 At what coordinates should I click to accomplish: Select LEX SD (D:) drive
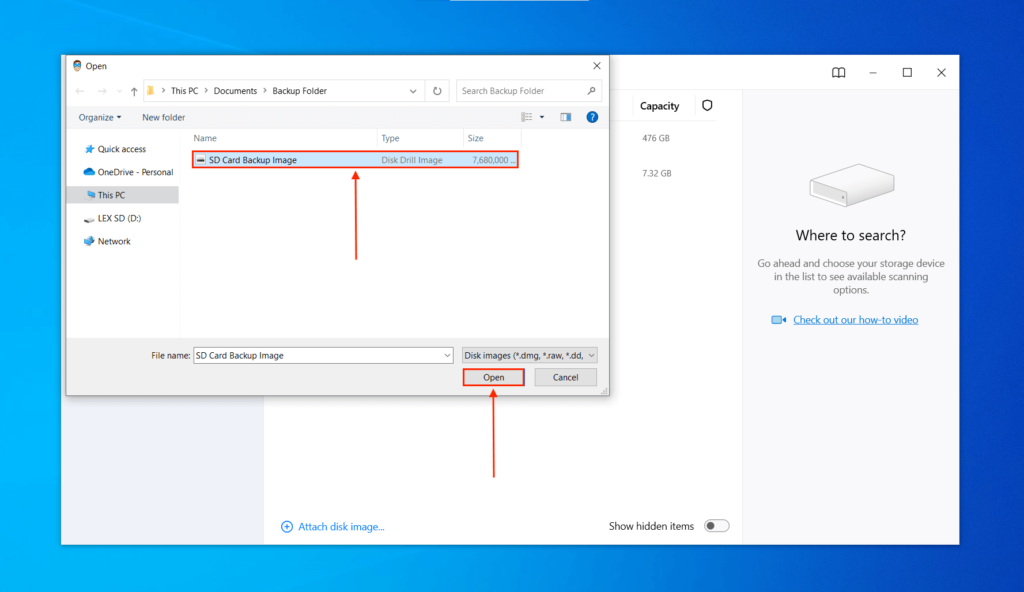118,218
